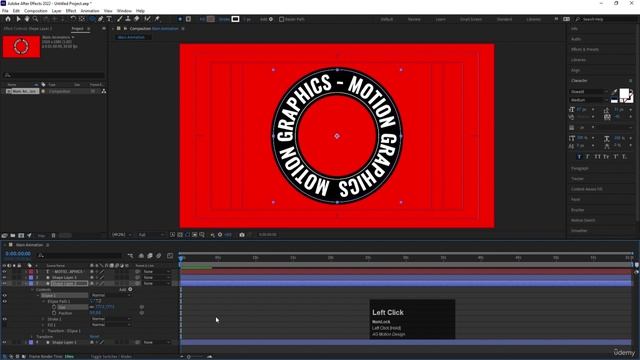Expand the Fill 1 group

point(43,325)
